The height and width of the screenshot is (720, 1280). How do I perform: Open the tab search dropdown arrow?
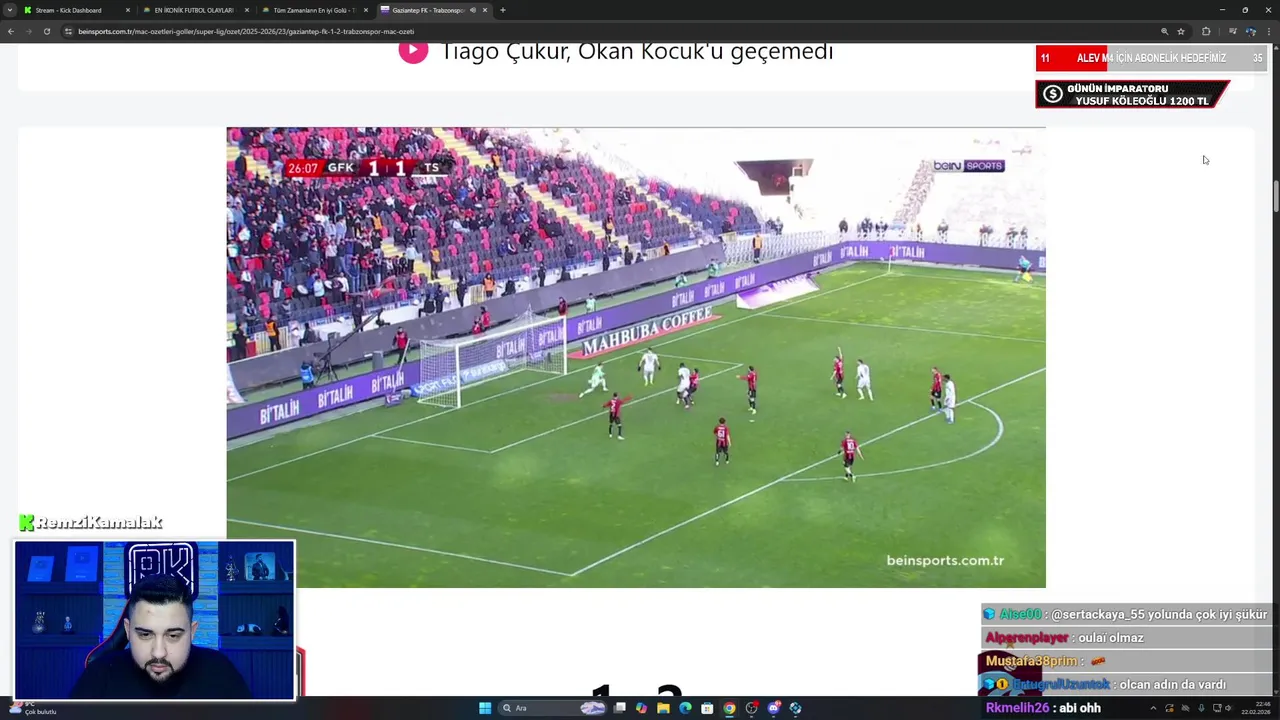pos(10,10)
